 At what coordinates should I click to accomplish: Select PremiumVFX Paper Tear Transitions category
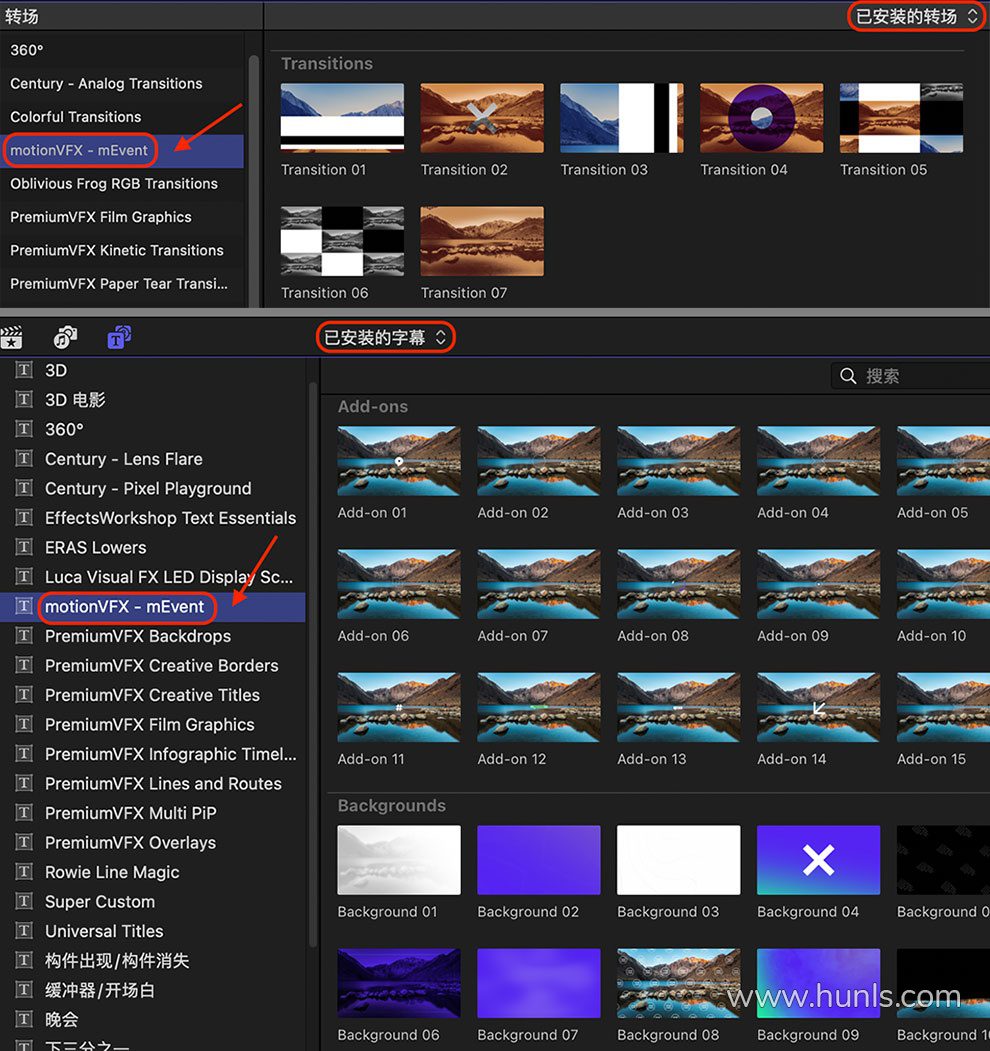[x=122, y=284]
